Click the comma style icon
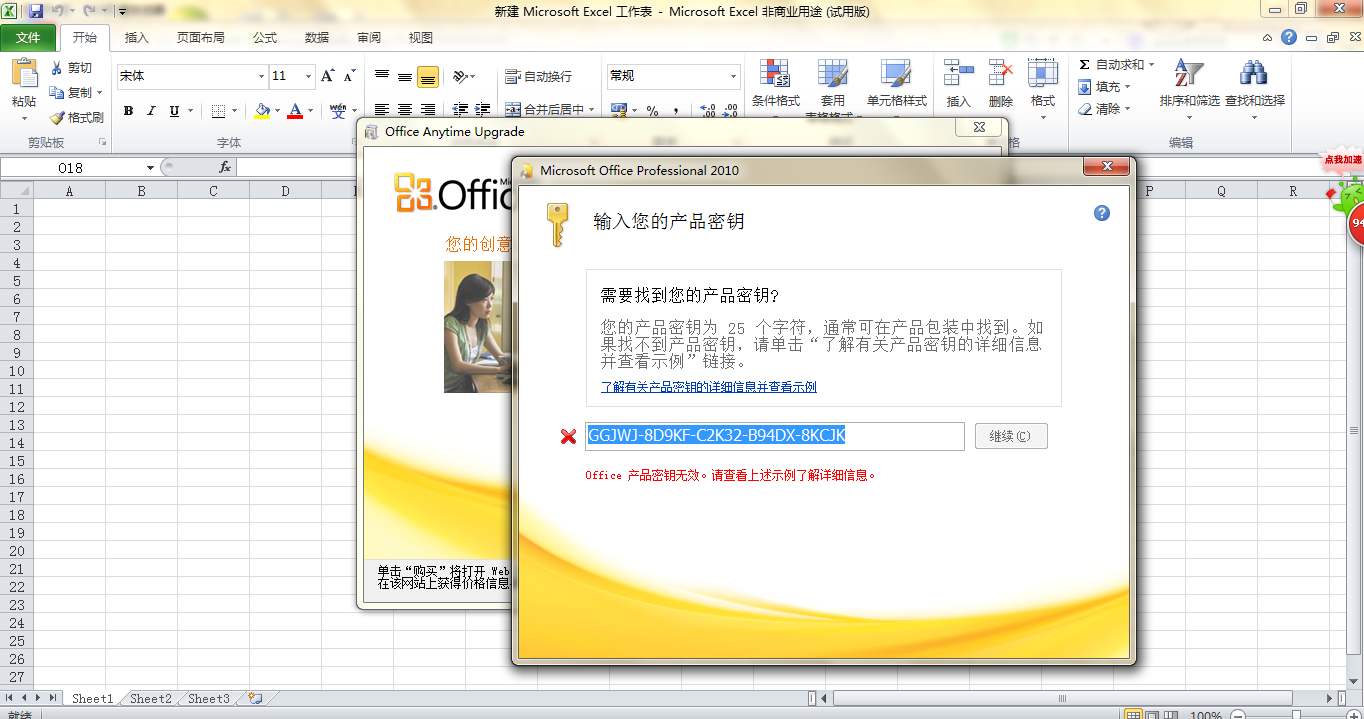The image size is (1364, 719). point(676,111)
